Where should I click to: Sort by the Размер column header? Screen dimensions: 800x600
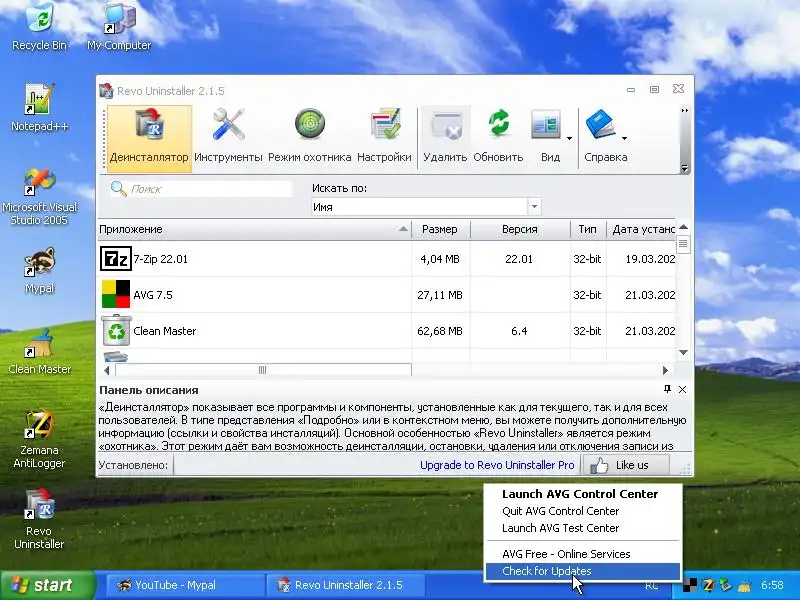coord(440,229)
